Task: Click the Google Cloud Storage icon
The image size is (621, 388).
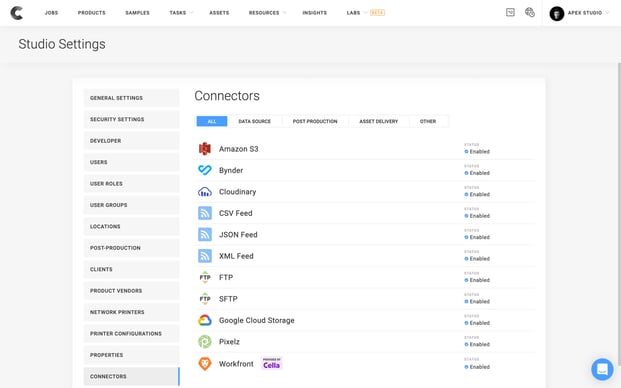Action: (x=205, y=320)
